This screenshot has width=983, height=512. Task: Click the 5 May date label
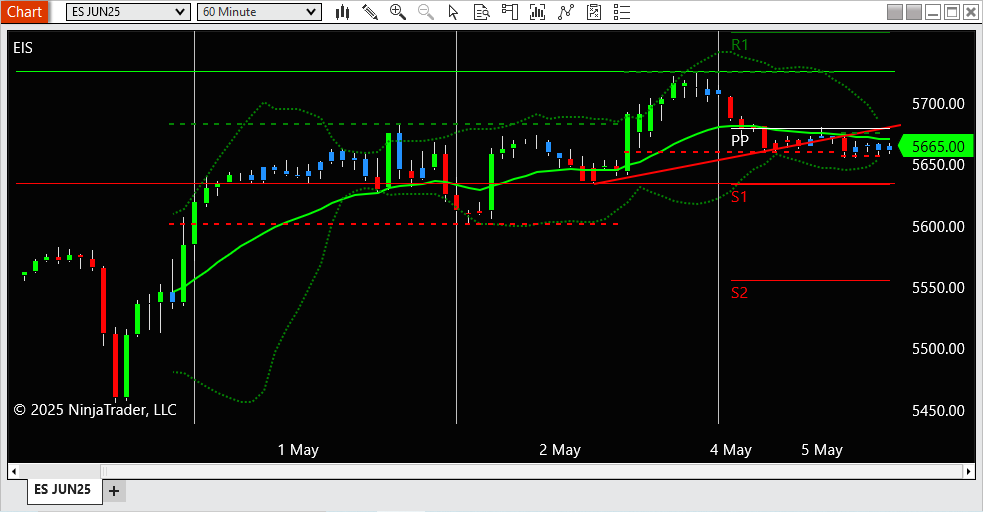click(x=822, y=450)
